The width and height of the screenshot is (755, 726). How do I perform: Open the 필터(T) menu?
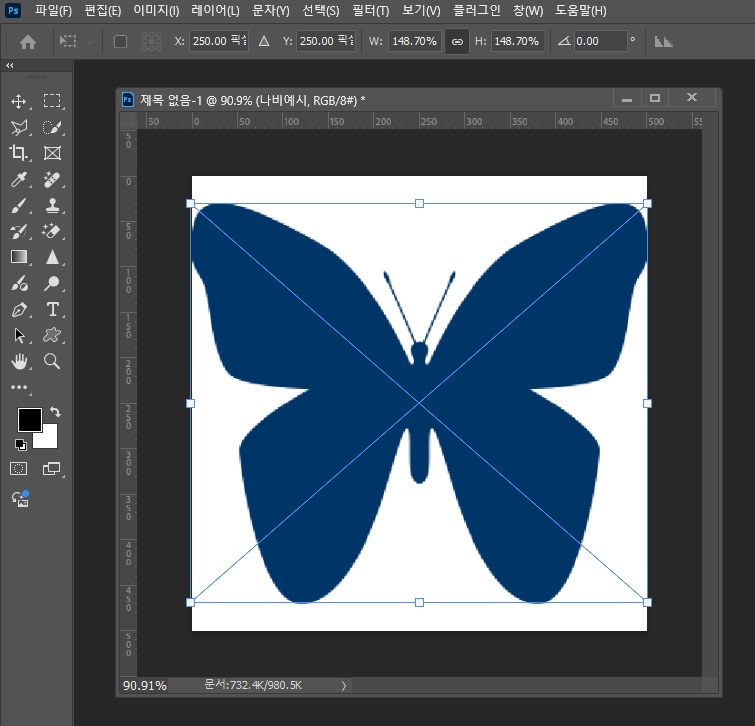click(371, 11)
